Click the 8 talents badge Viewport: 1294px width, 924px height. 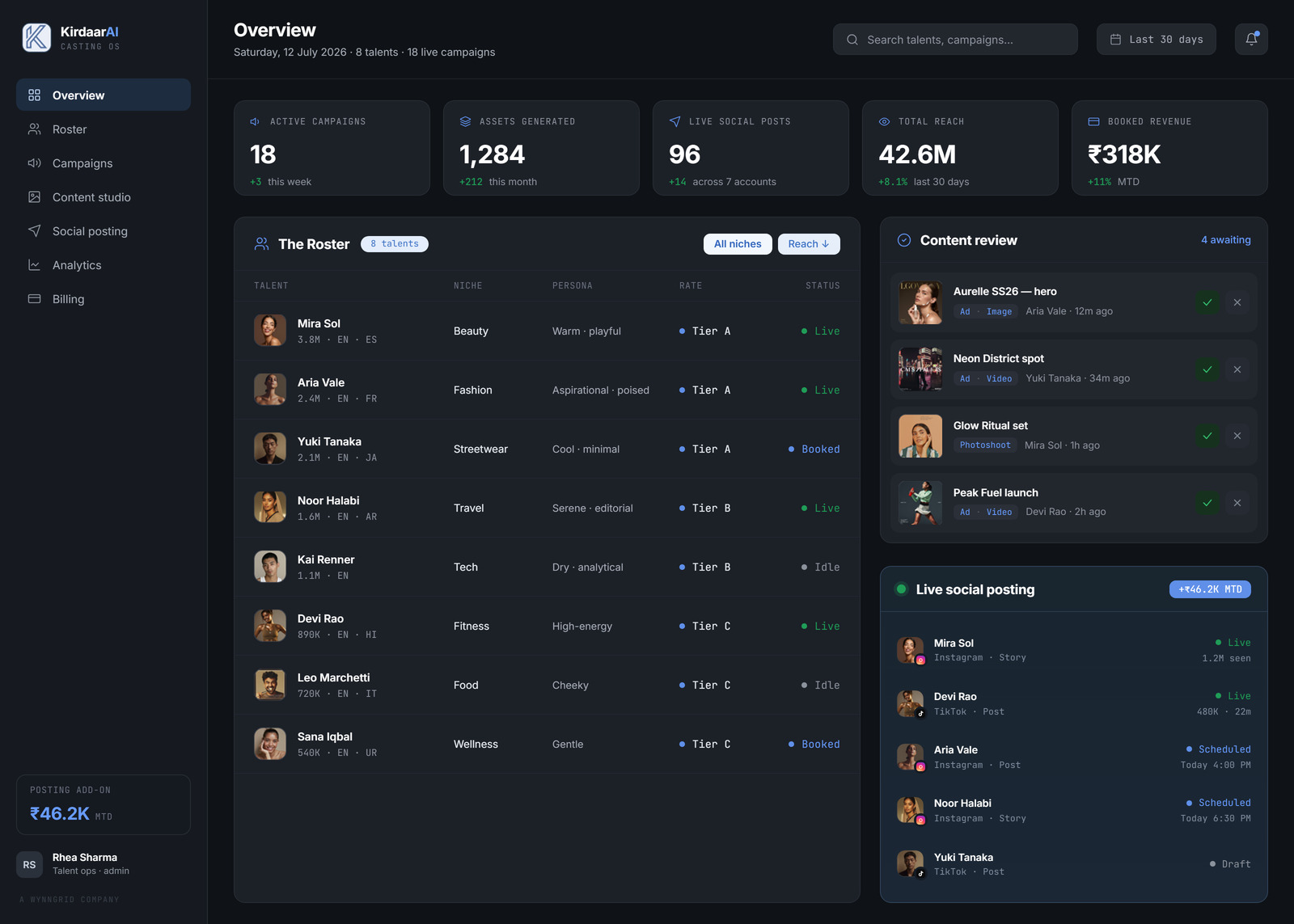395,243
